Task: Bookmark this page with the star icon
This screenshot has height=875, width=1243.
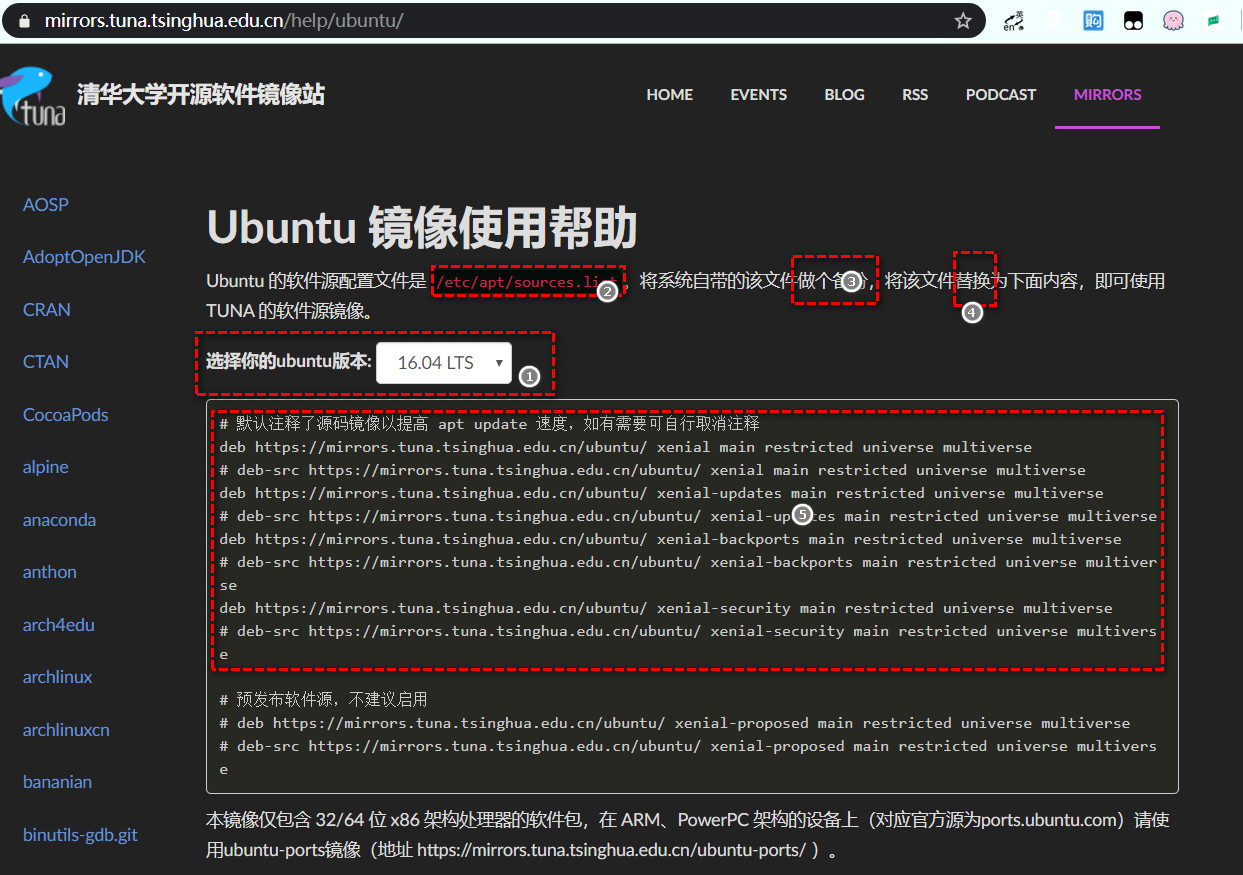Action: click(963, 20)
